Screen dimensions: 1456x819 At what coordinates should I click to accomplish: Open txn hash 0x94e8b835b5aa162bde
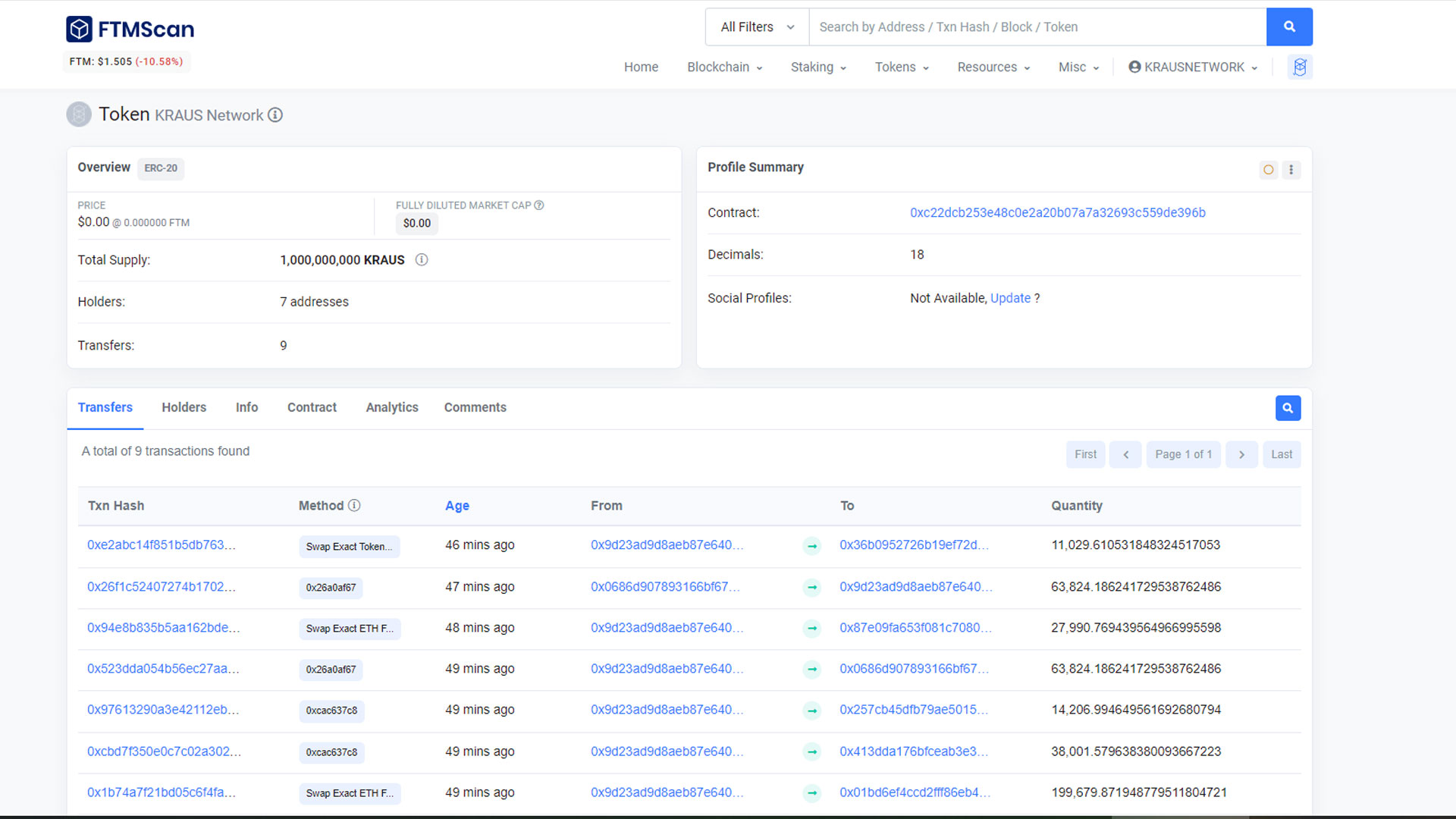[163, 627]
